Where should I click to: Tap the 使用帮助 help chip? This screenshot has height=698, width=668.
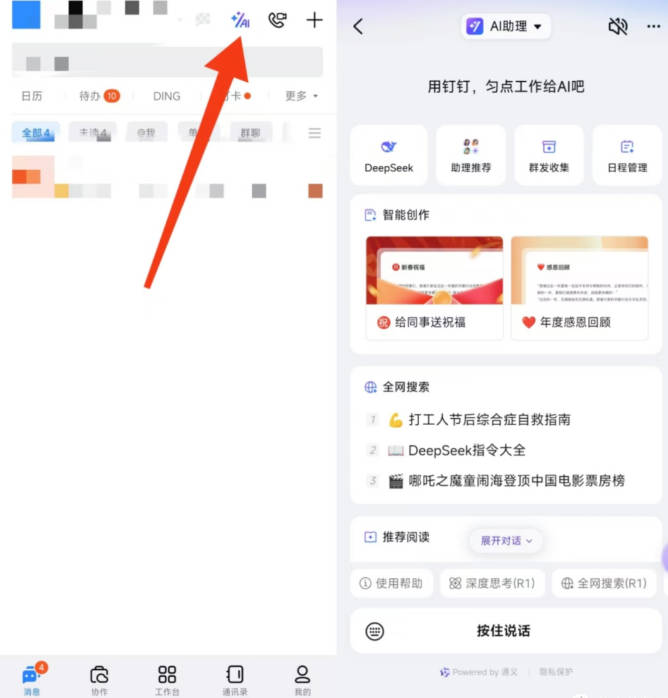(391, 583)
